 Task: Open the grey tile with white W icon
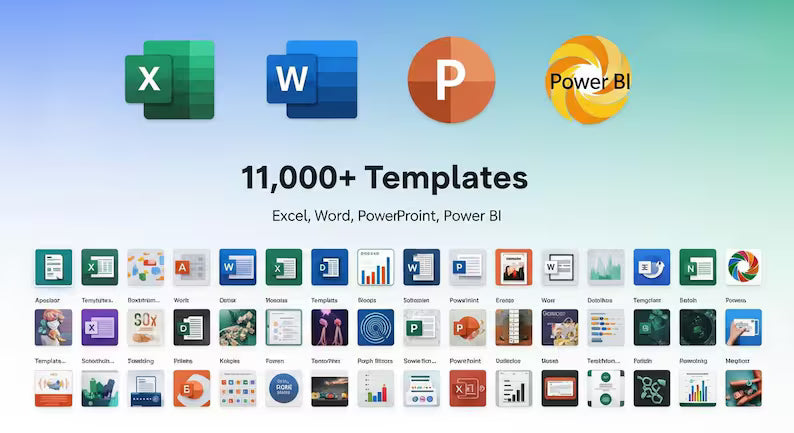[x=560, y=267]
